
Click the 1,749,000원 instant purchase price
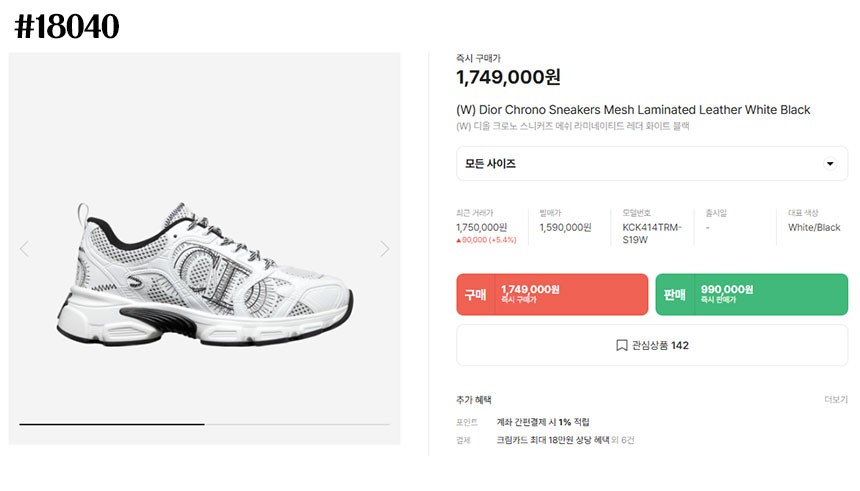pos(508,77)
